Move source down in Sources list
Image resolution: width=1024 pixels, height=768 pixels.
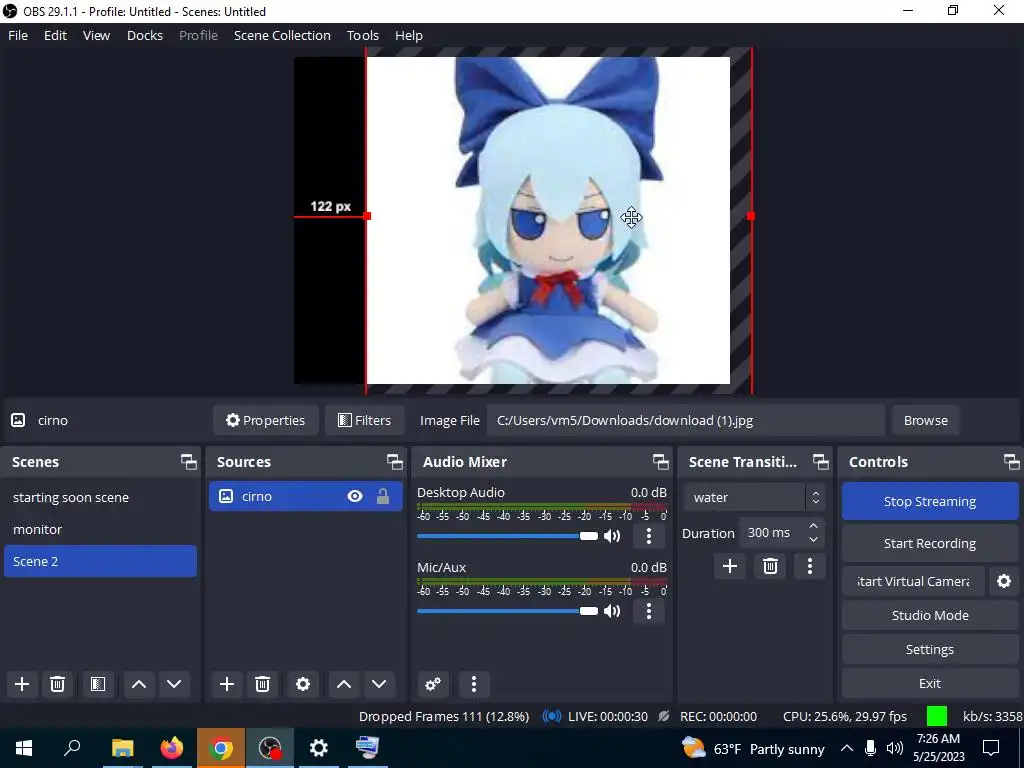coord(379,684)
